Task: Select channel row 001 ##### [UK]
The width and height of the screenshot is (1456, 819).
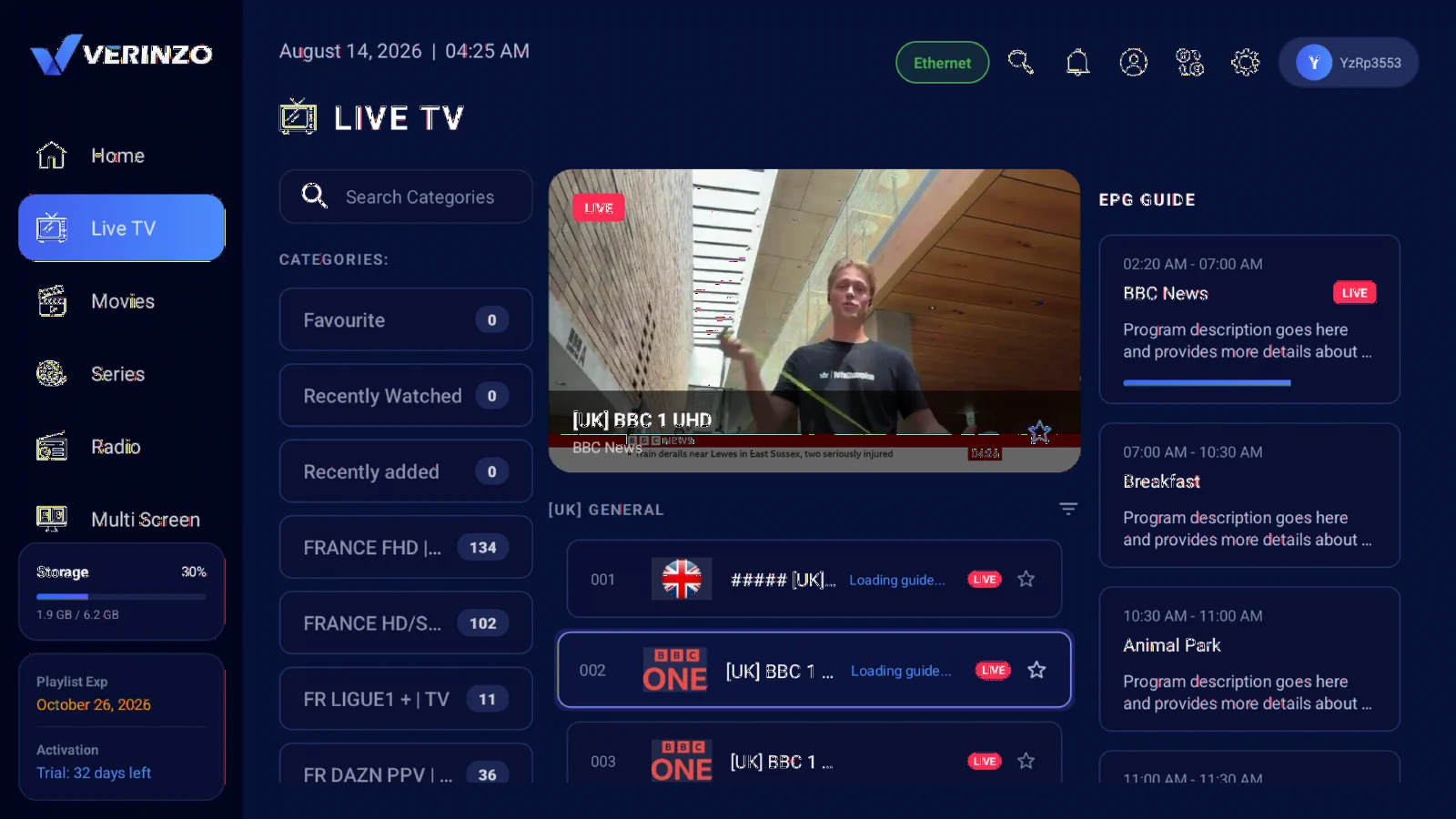Action: (814, 579)
